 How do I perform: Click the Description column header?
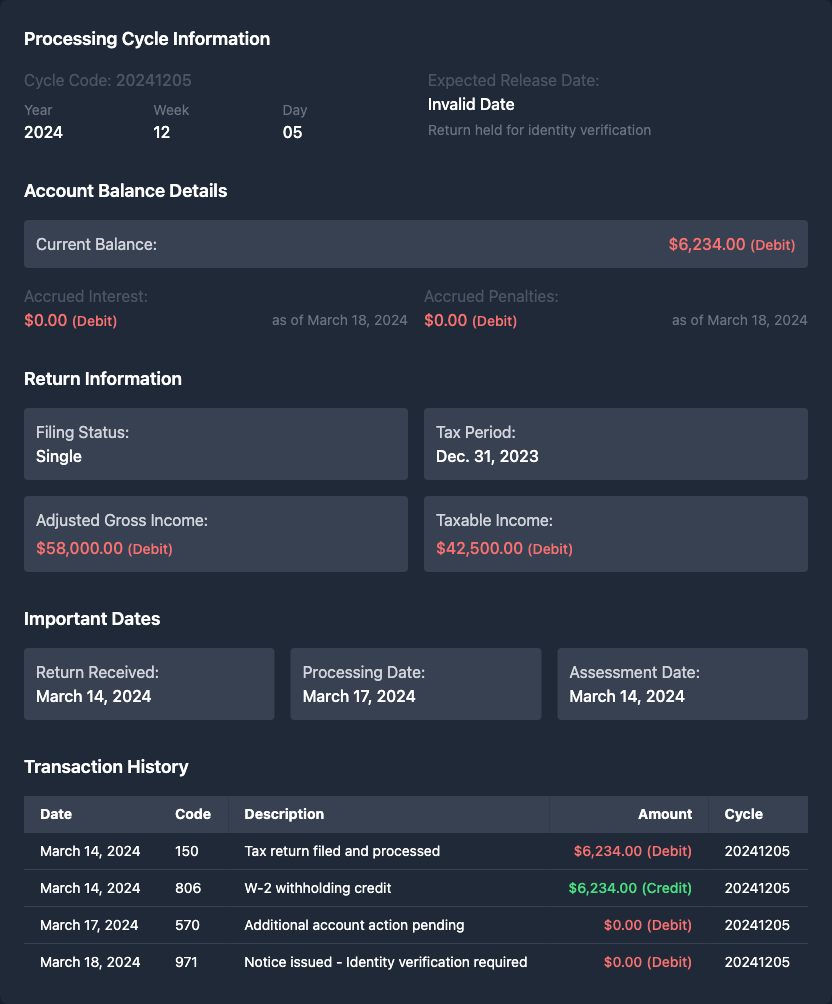click(x=284, y=814)
